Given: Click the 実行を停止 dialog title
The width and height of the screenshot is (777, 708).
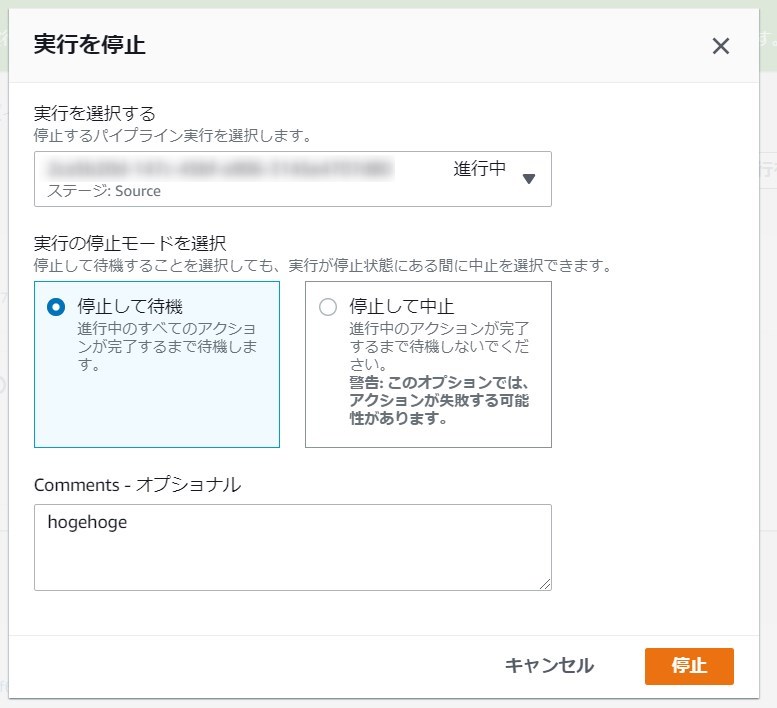Looking at the screenshot, I should point(91,44).
